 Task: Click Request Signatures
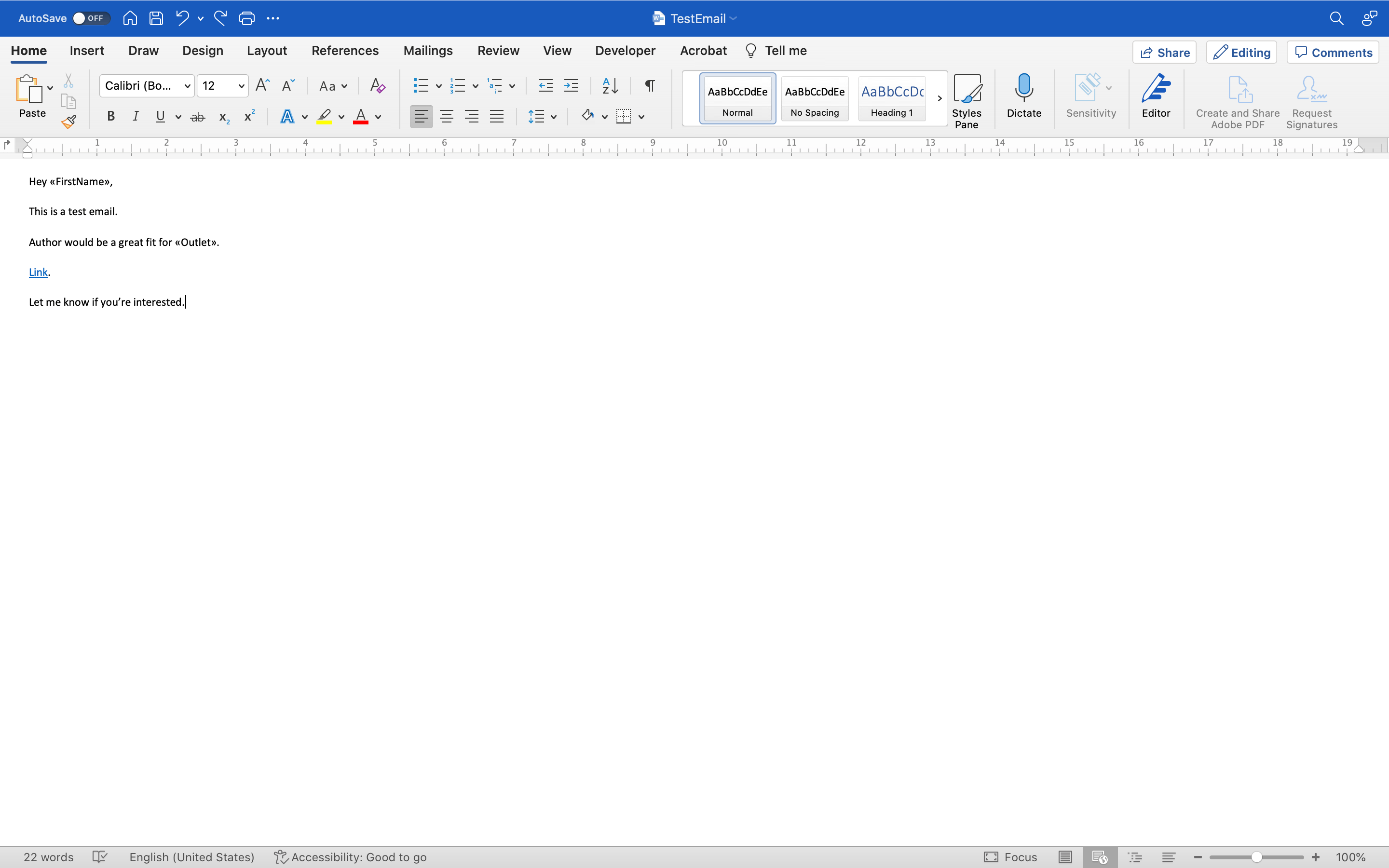(x=1311, y=102)
